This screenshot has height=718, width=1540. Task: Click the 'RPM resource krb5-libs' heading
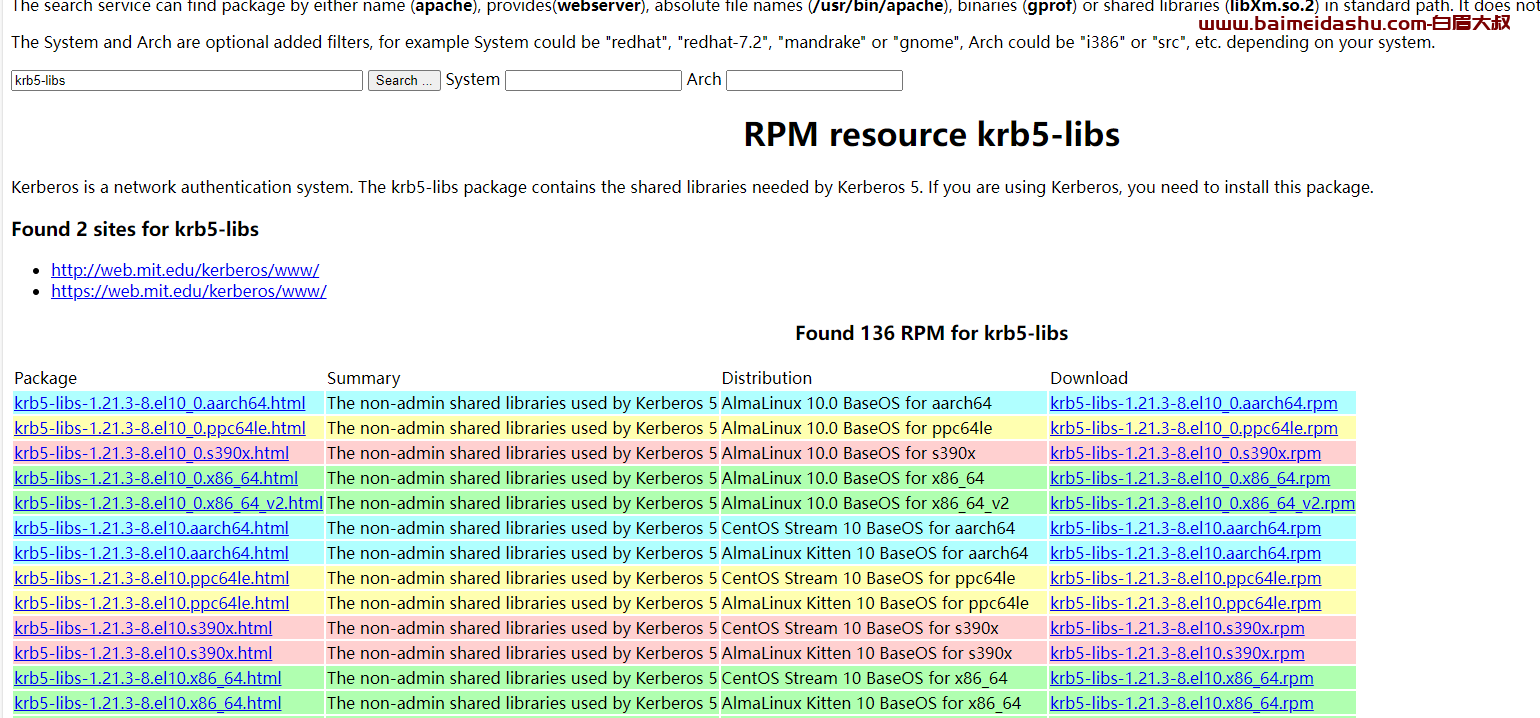pyautogui.click(x=931, y=134)
